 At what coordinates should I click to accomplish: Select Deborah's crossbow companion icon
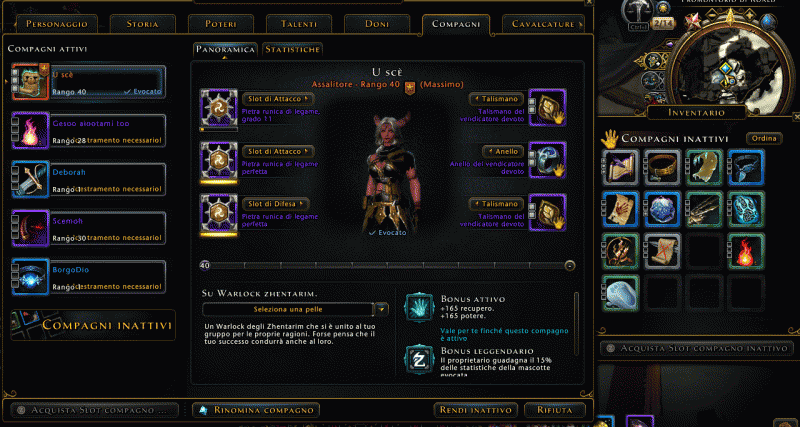pos(31,180)
